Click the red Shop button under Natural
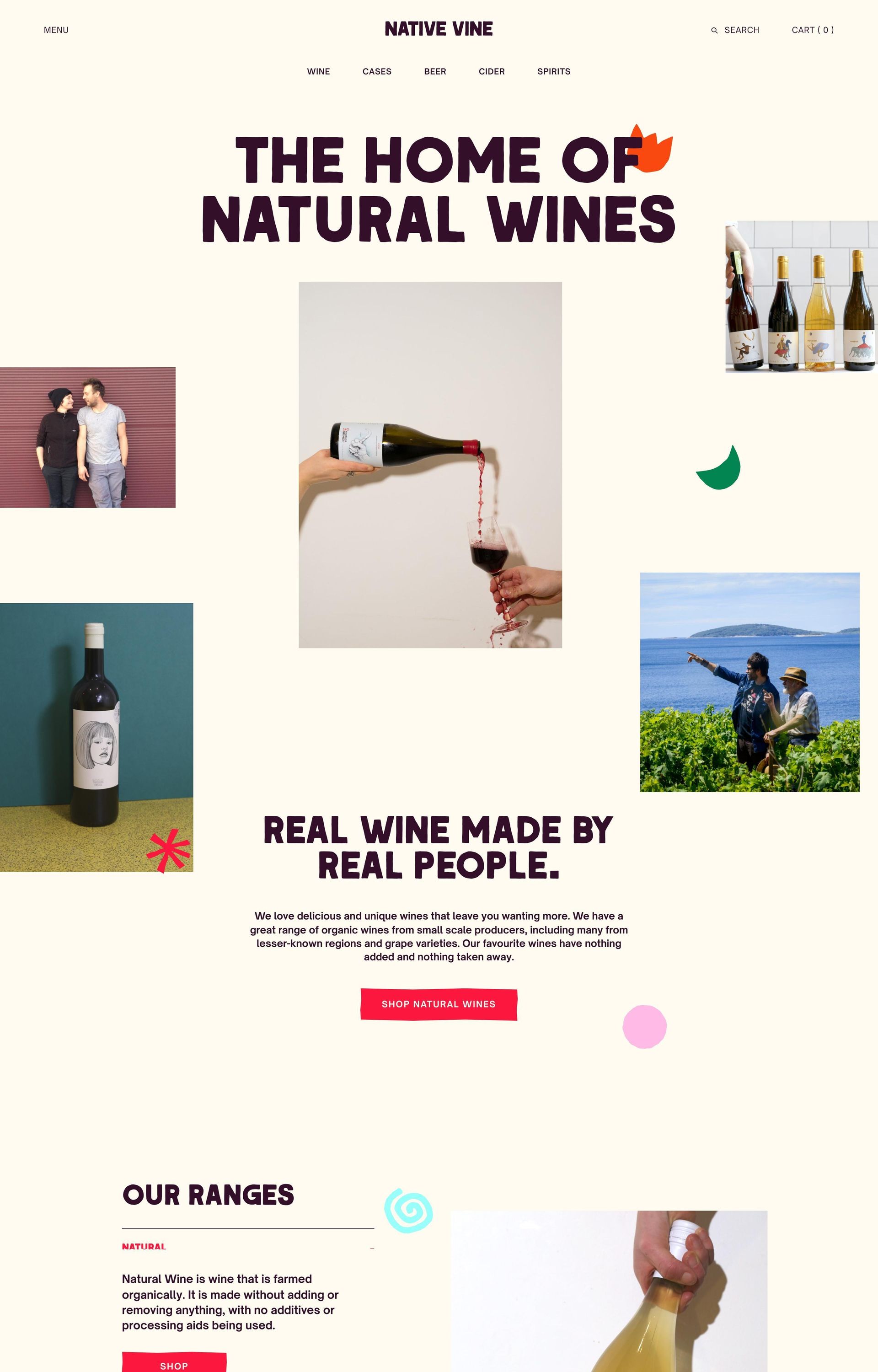 [x=174, y=1362]
